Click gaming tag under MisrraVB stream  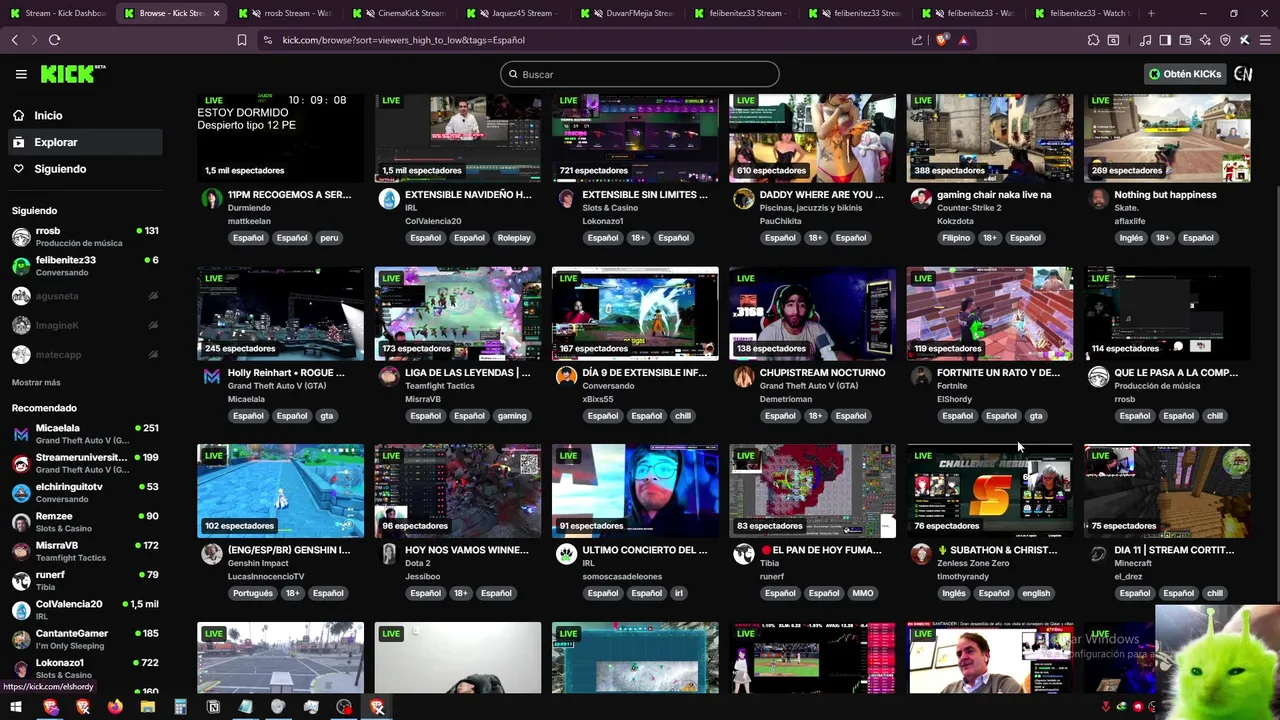511,416
